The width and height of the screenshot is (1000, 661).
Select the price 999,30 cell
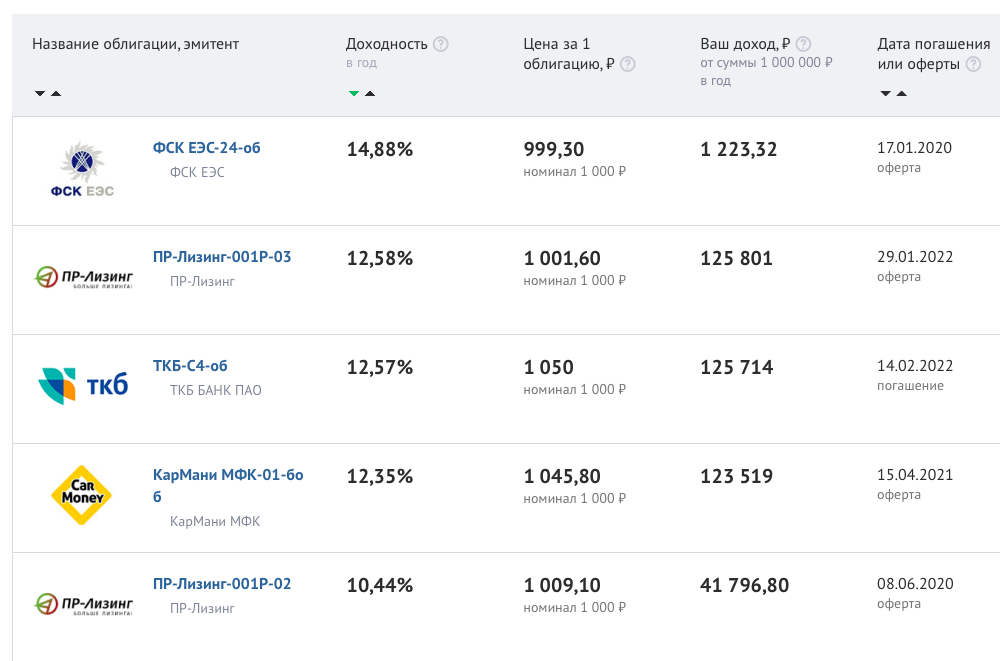(x=554, y=149)
